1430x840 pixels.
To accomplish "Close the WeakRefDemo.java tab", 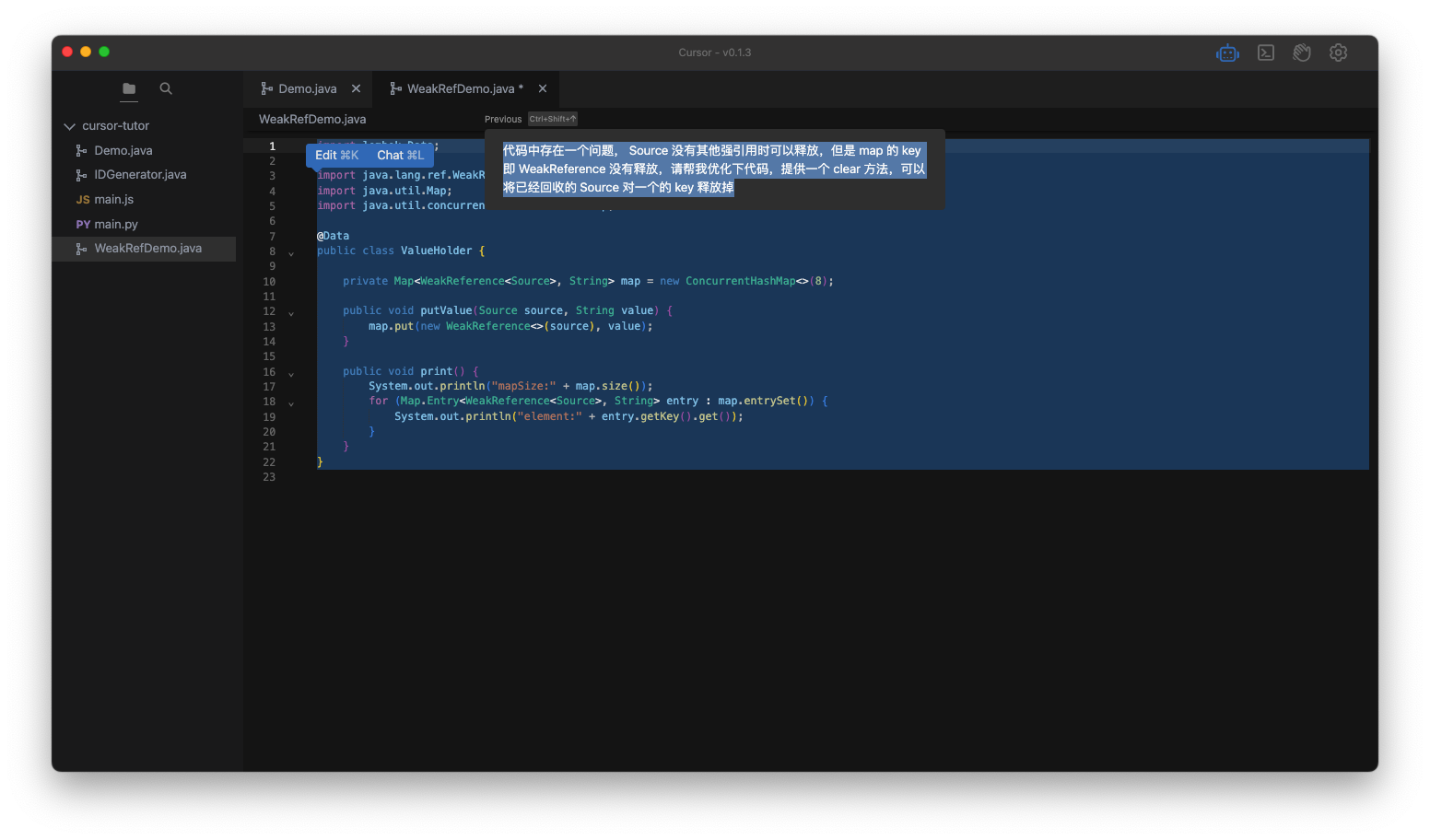I will click(543, 89).
